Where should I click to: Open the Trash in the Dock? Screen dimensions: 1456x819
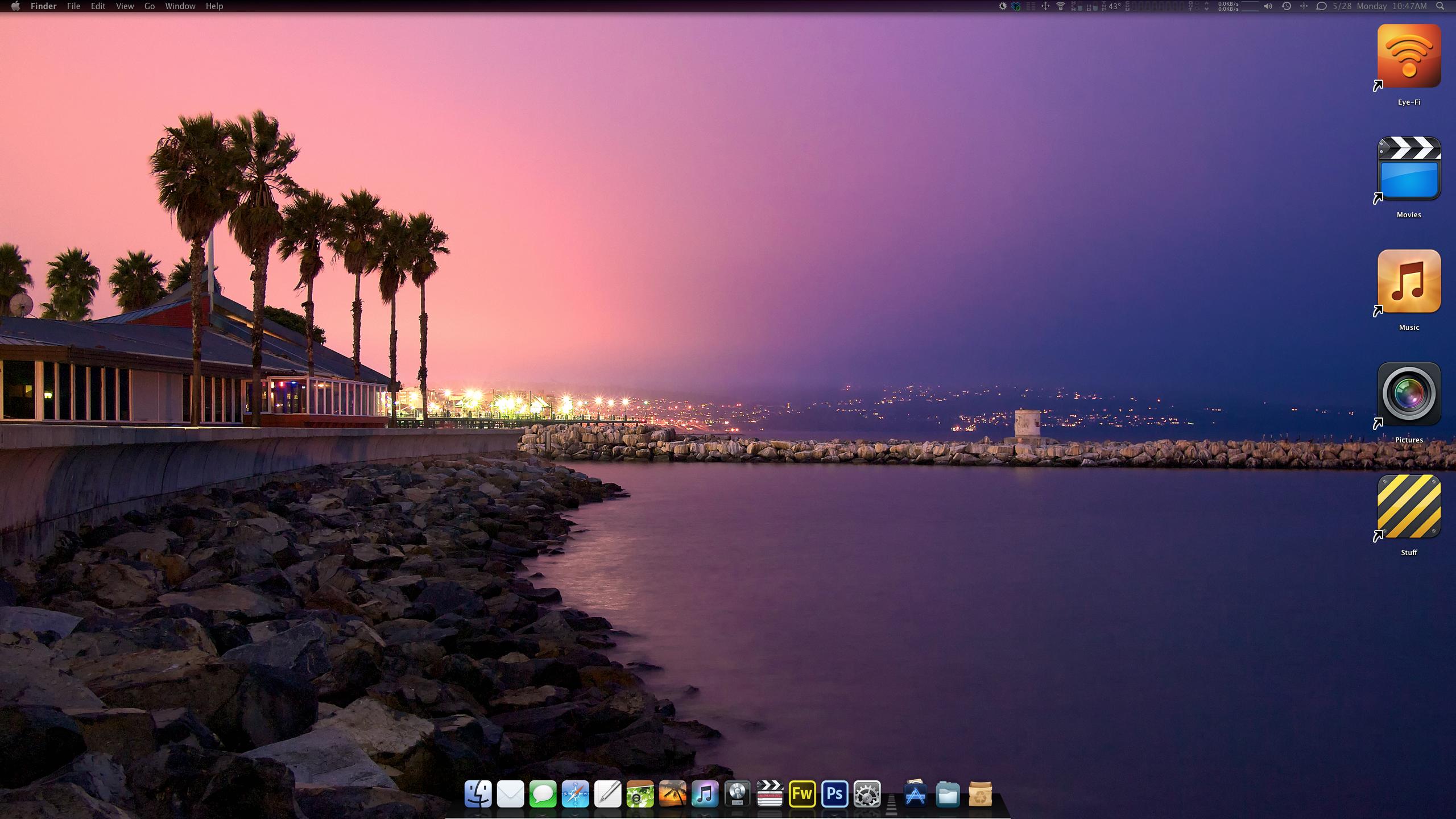pyautogui.click(x=980, y=794)
